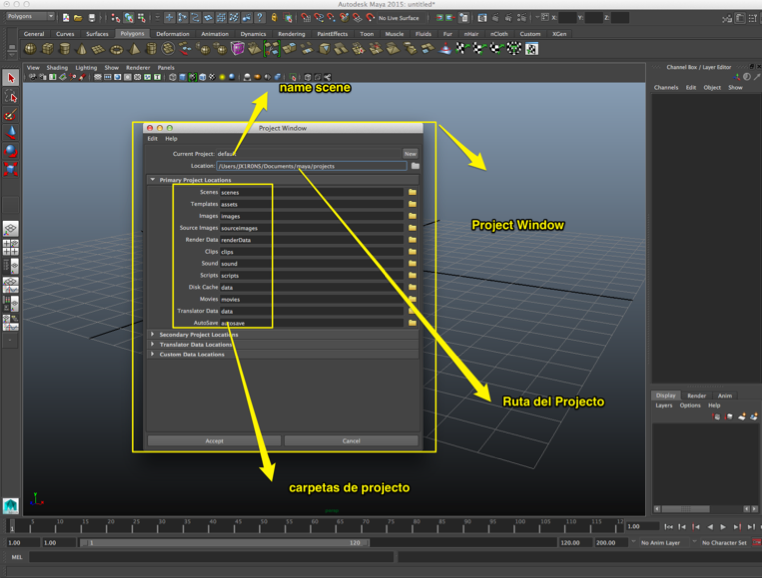Click folder icon beside Render Data field
762x578 pixels.
[412, 240]
